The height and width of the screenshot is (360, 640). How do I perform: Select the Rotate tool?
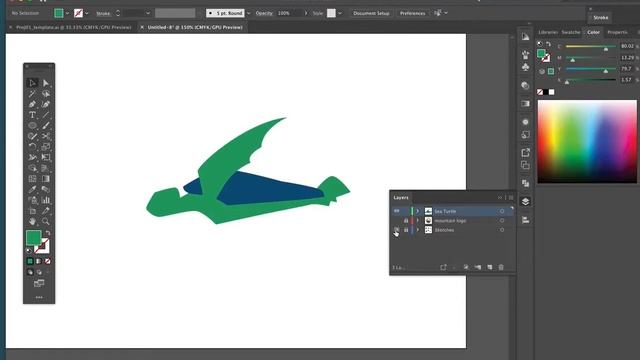click(32, 147)
